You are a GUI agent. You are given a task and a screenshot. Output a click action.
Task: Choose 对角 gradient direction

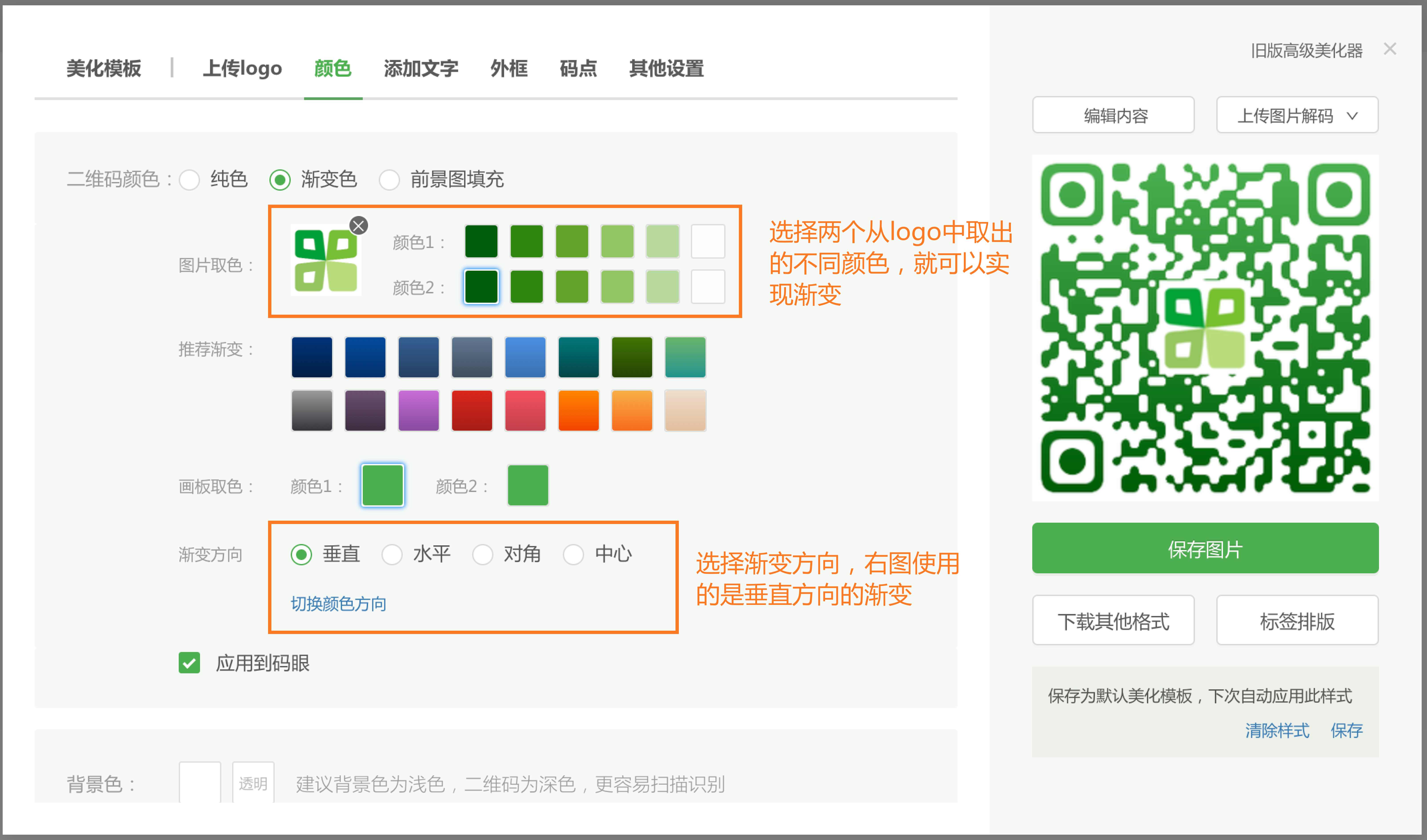(x=483, y=554)
